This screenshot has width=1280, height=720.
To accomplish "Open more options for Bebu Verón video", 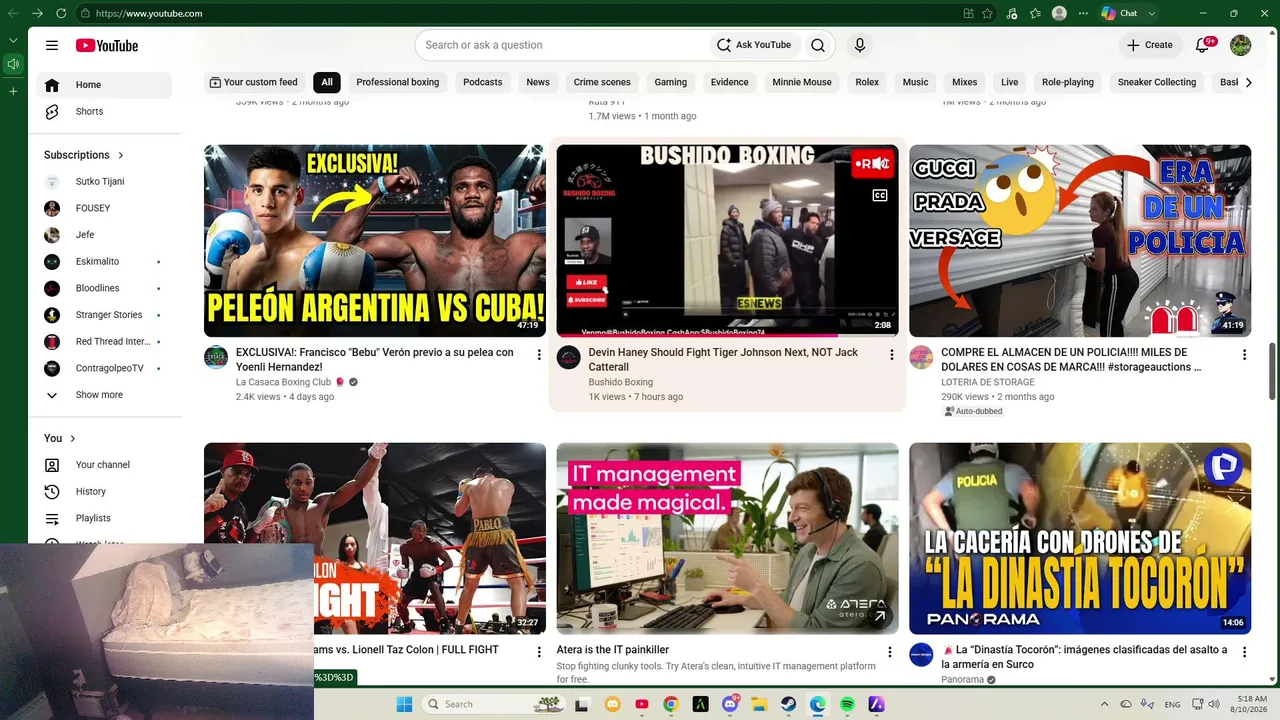I will [x=539, y=354].
